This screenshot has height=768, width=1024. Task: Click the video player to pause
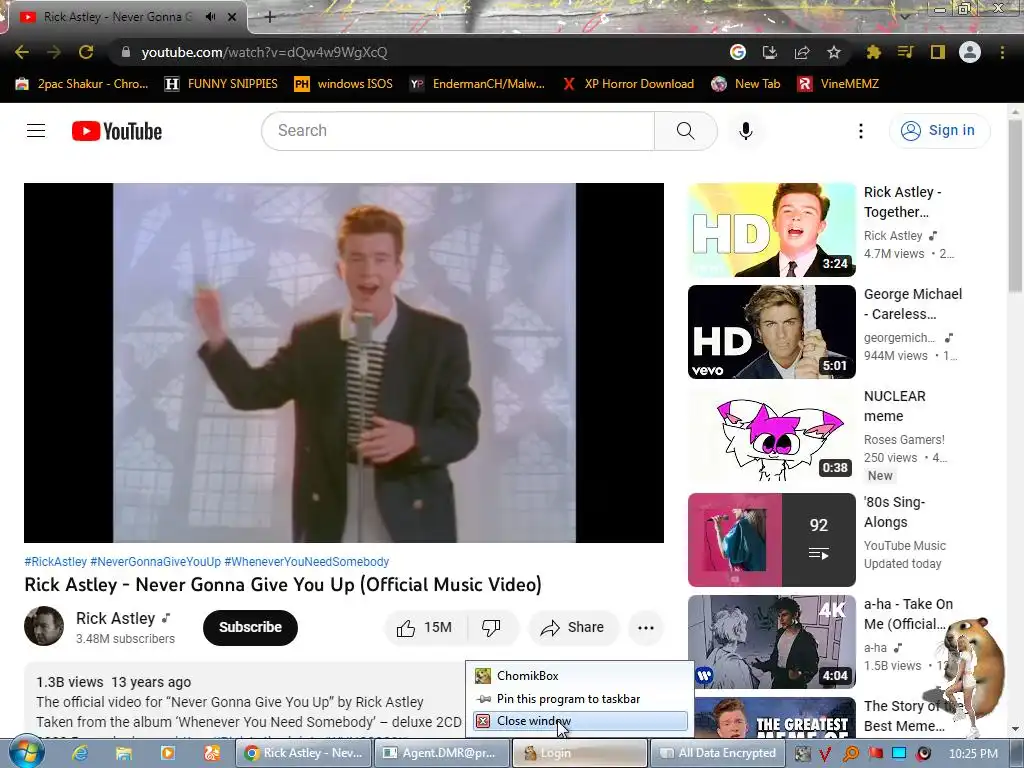click(344, 362)
